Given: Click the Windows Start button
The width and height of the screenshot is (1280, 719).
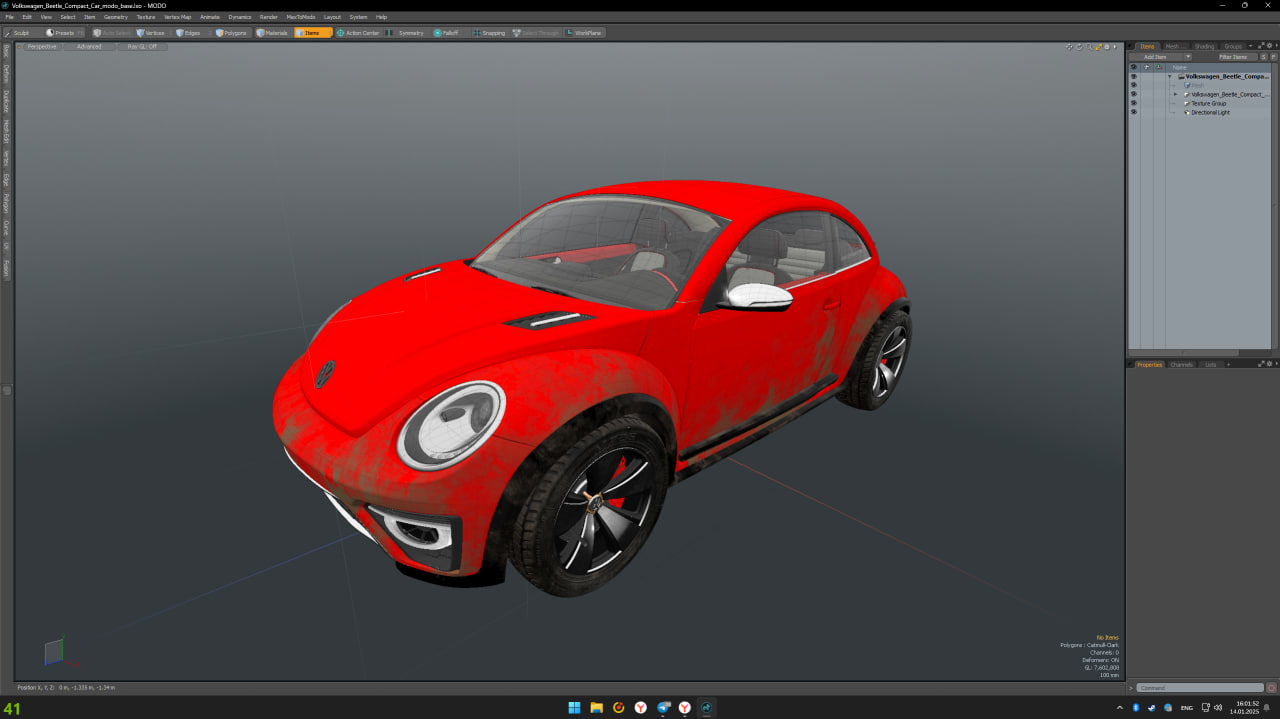Looking at the screenshot, I should 574,707.
